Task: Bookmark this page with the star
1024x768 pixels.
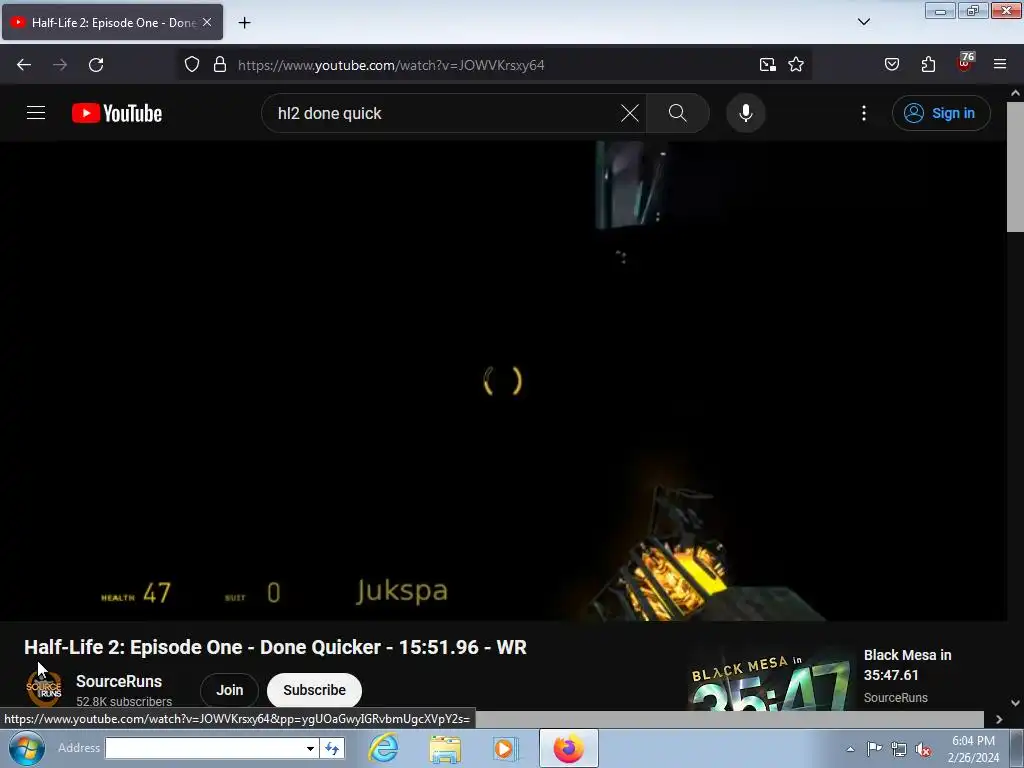Action: coord(795,65)
